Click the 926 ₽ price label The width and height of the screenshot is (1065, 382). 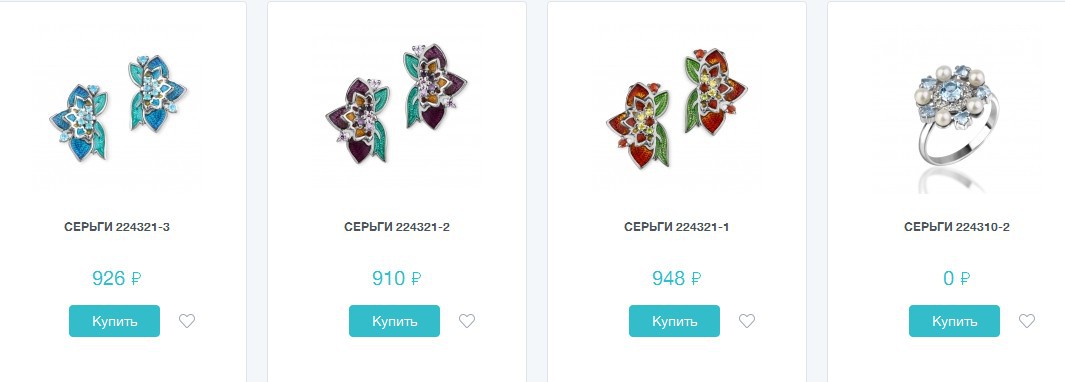click(x=117, y=278)
